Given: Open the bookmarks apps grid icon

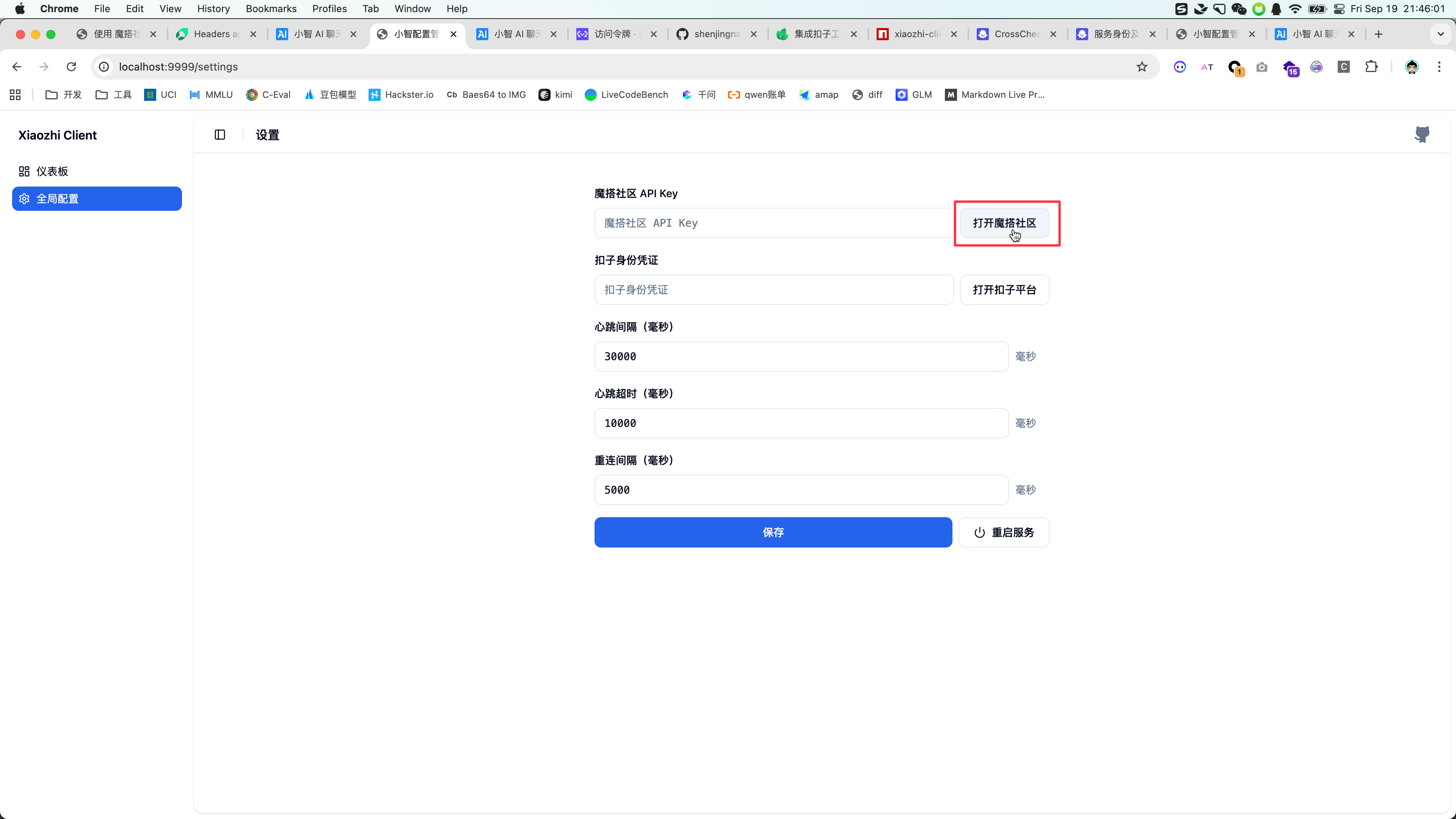Looking at the screenshot, I should (x=15, y=94).
